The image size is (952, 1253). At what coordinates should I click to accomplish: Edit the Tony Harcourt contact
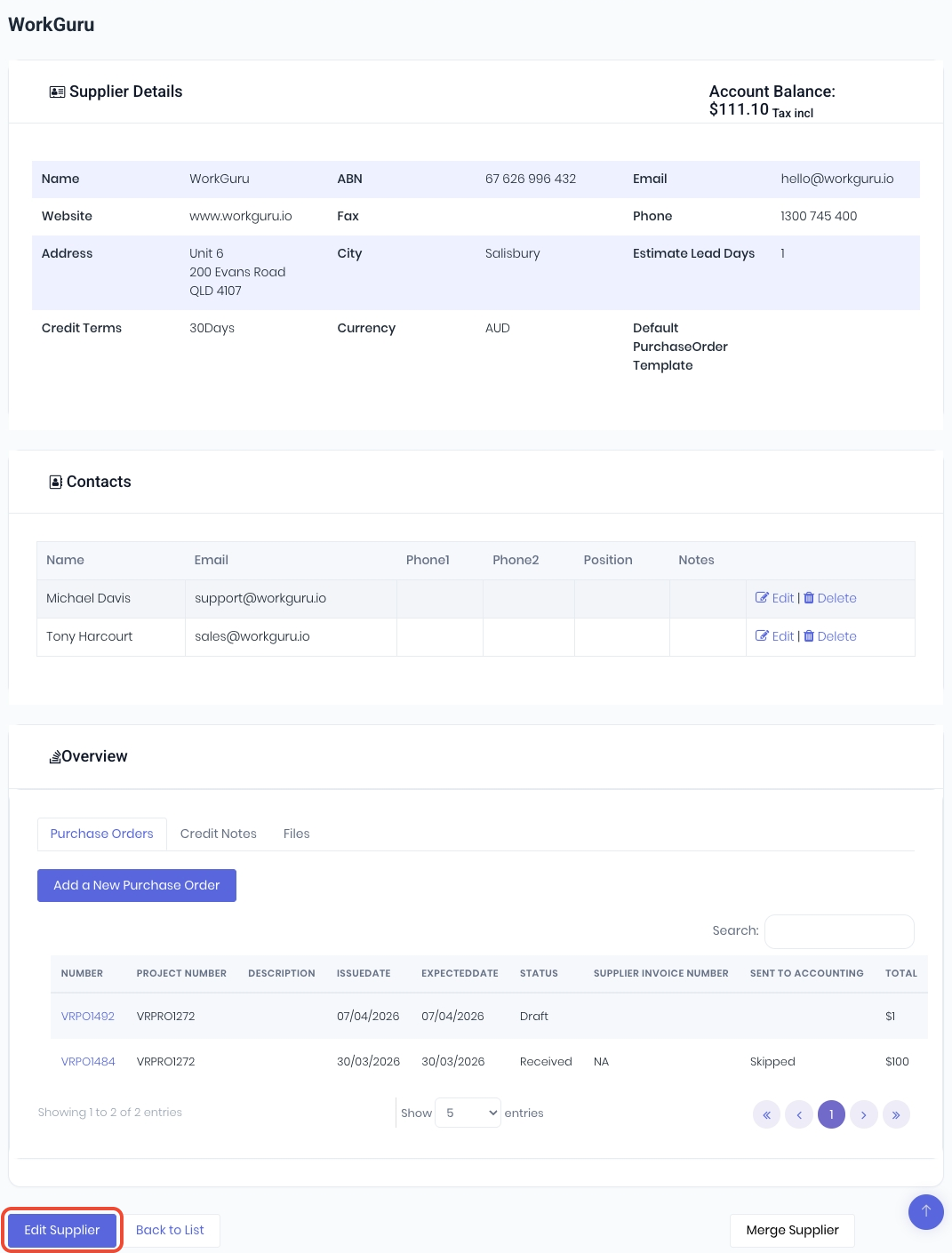tap(775, 636)
